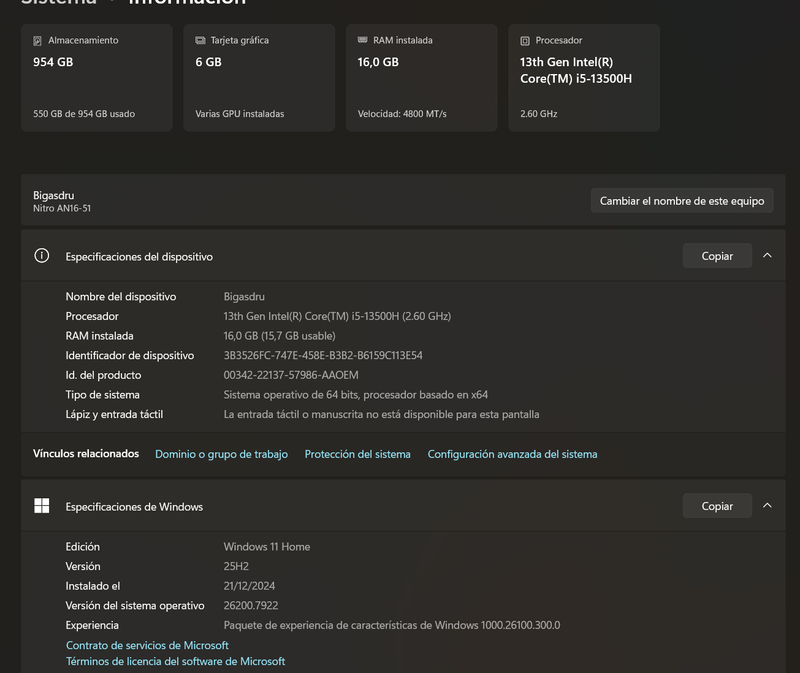Open the Procesador i5-13500H card
Image resolution: width=800 pixels, height=673 pixels.
coord(584,78)
